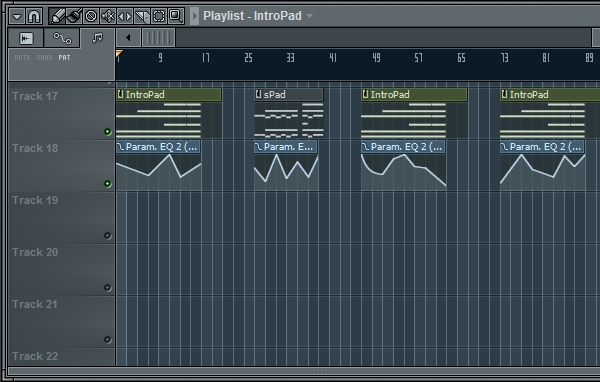Image resolution: width=600 pixels, height=382 pixels.
Task: Click the scroll-left arrow button
Action: click(128, 38)
